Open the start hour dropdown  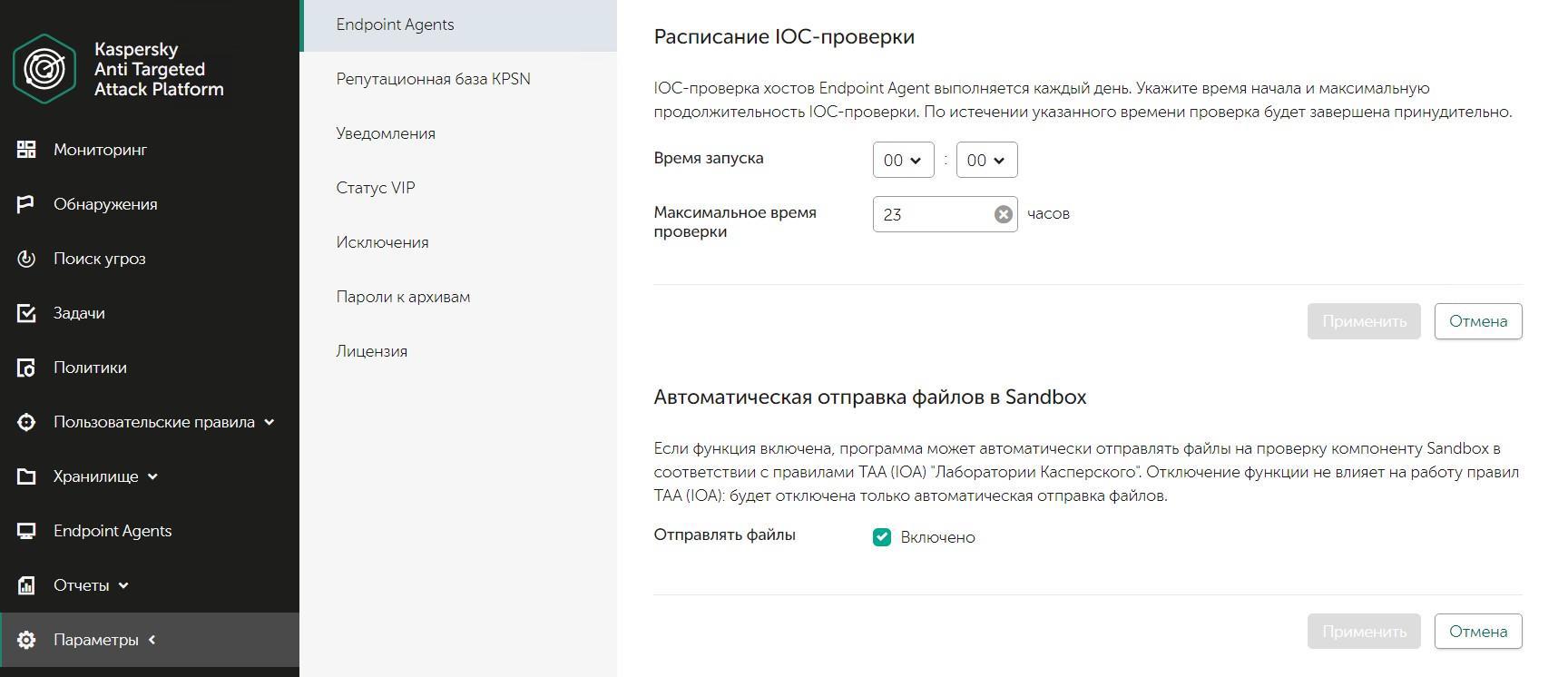coord(903,161)
